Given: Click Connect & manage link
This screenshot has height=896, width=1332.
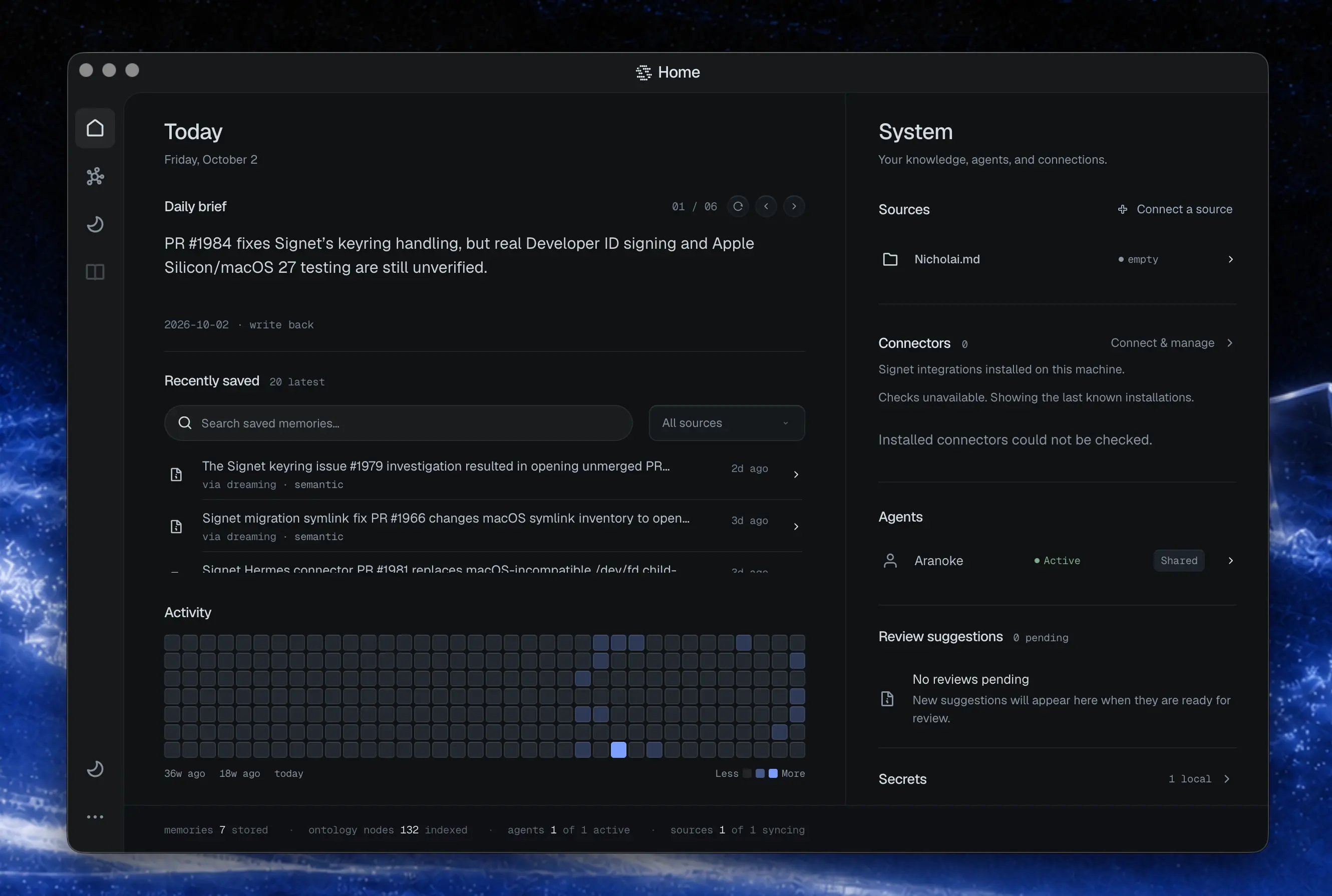Looking at the screenshot, I should click(x=1162, y=343).
